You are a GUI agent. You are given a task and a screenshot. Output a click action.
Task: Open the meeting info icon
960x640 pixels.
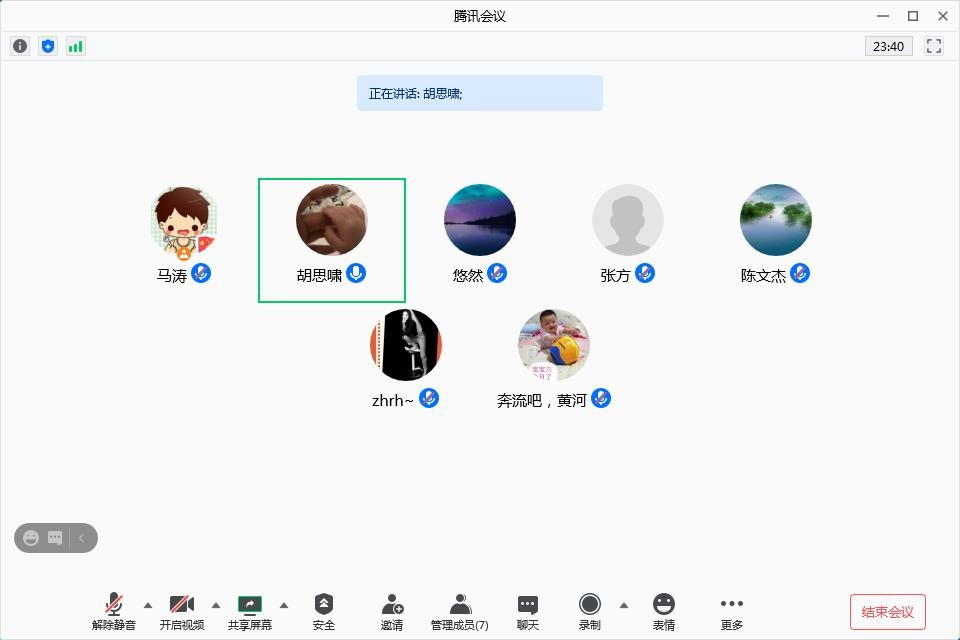coord(20,46)
